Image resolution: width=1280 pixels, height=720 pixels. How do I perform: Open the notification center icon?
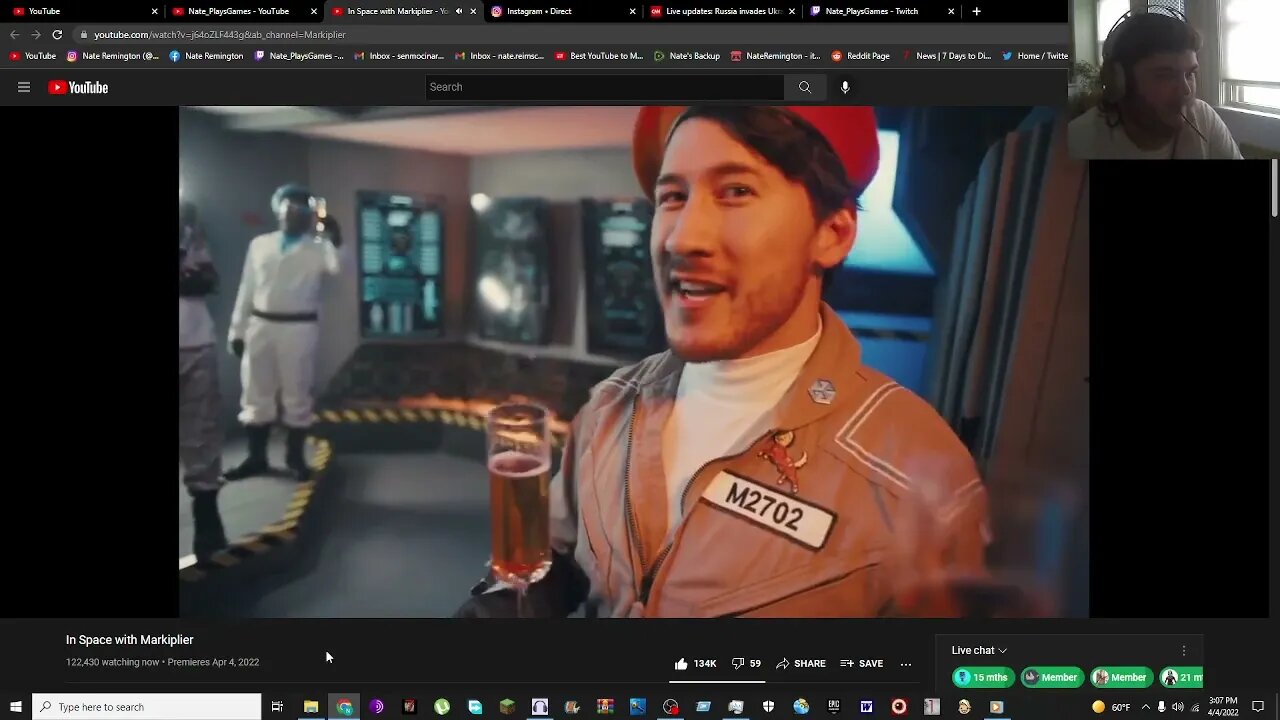(1258, 707)
